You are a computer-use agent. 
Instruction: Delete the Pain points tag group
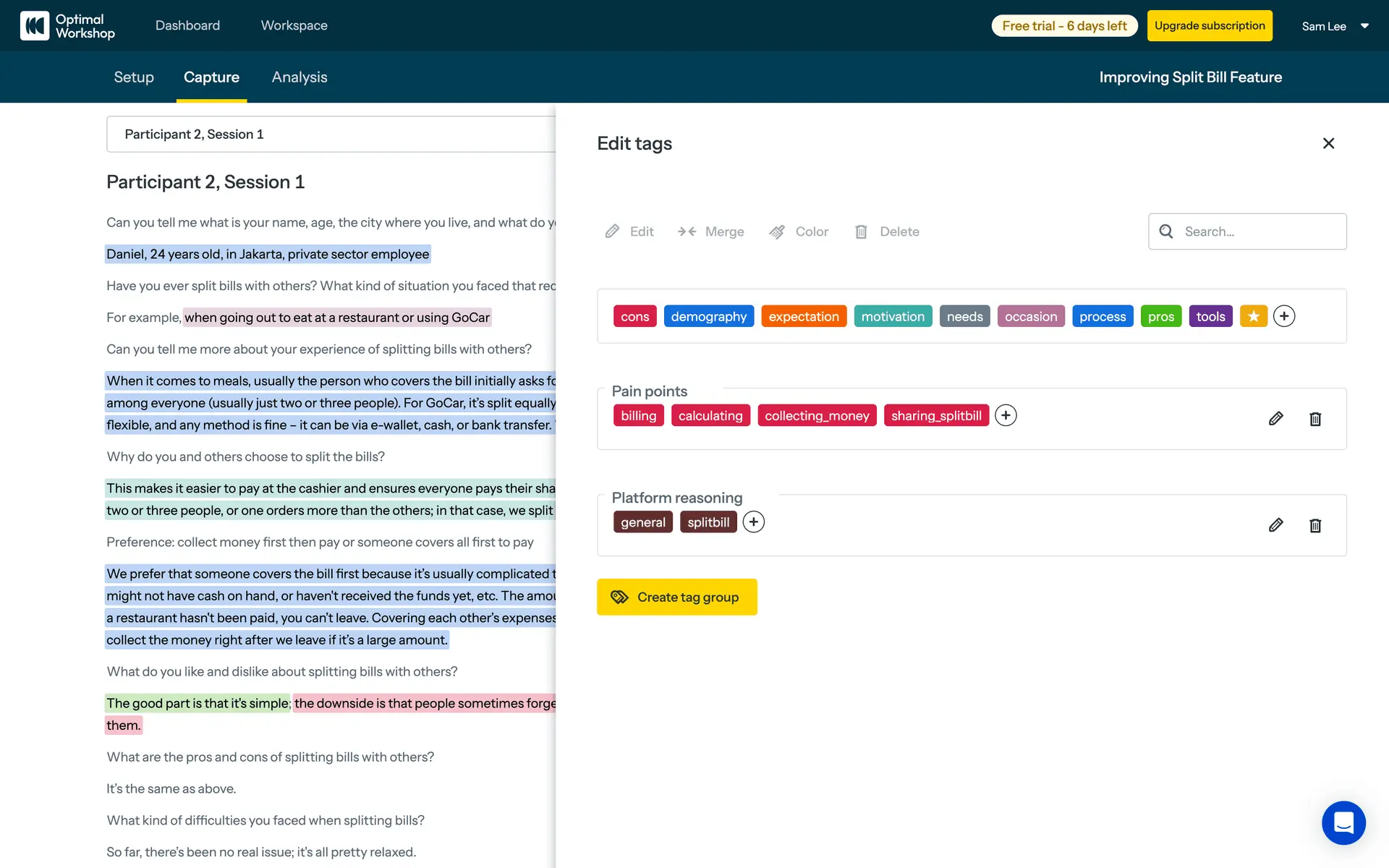[x=1315, y=419]
